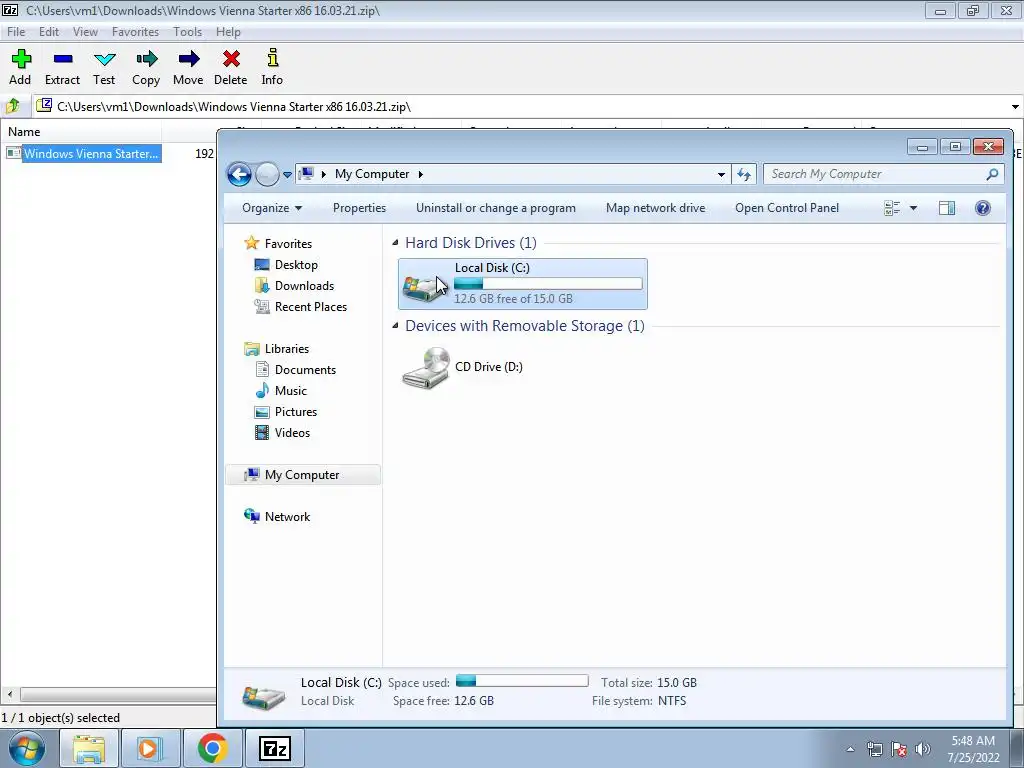Click Open Control Panel
This screenshot has width=1024, height=768.
pyautogui.click(x=787, y=208)
